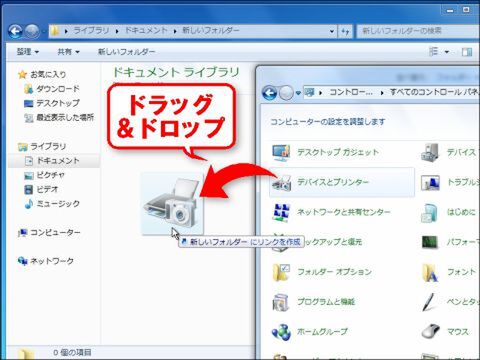Click the ライブラリ breadcrumb in the address bar

tap(91, 31)
